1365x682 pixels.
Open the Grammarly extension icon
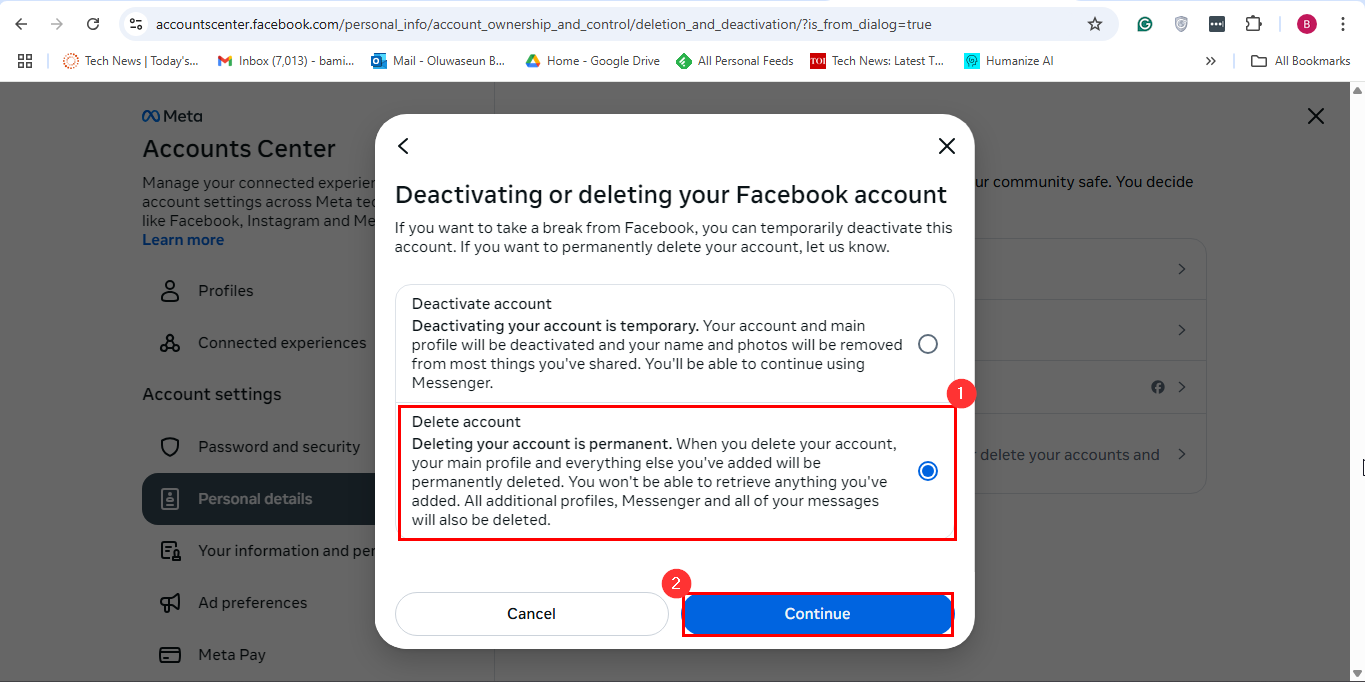coord(1145,24)
